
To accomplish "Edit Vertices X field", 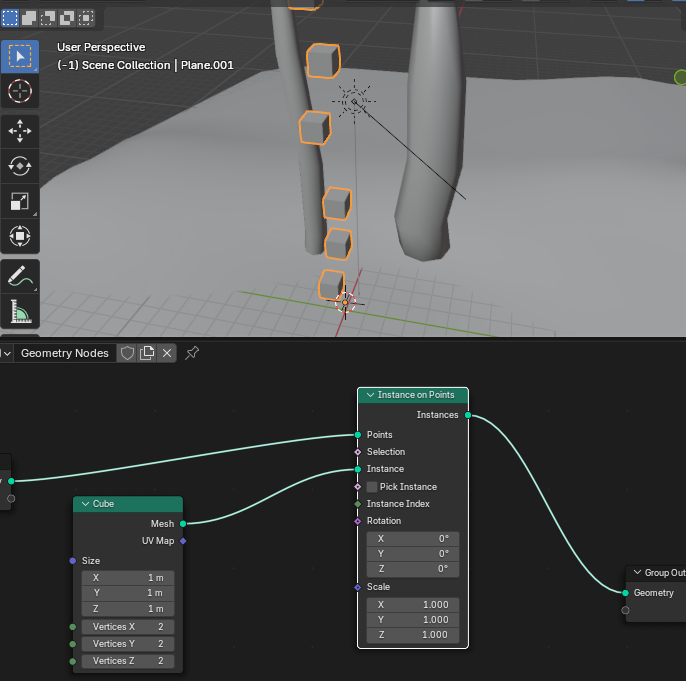I will point(128,627).
